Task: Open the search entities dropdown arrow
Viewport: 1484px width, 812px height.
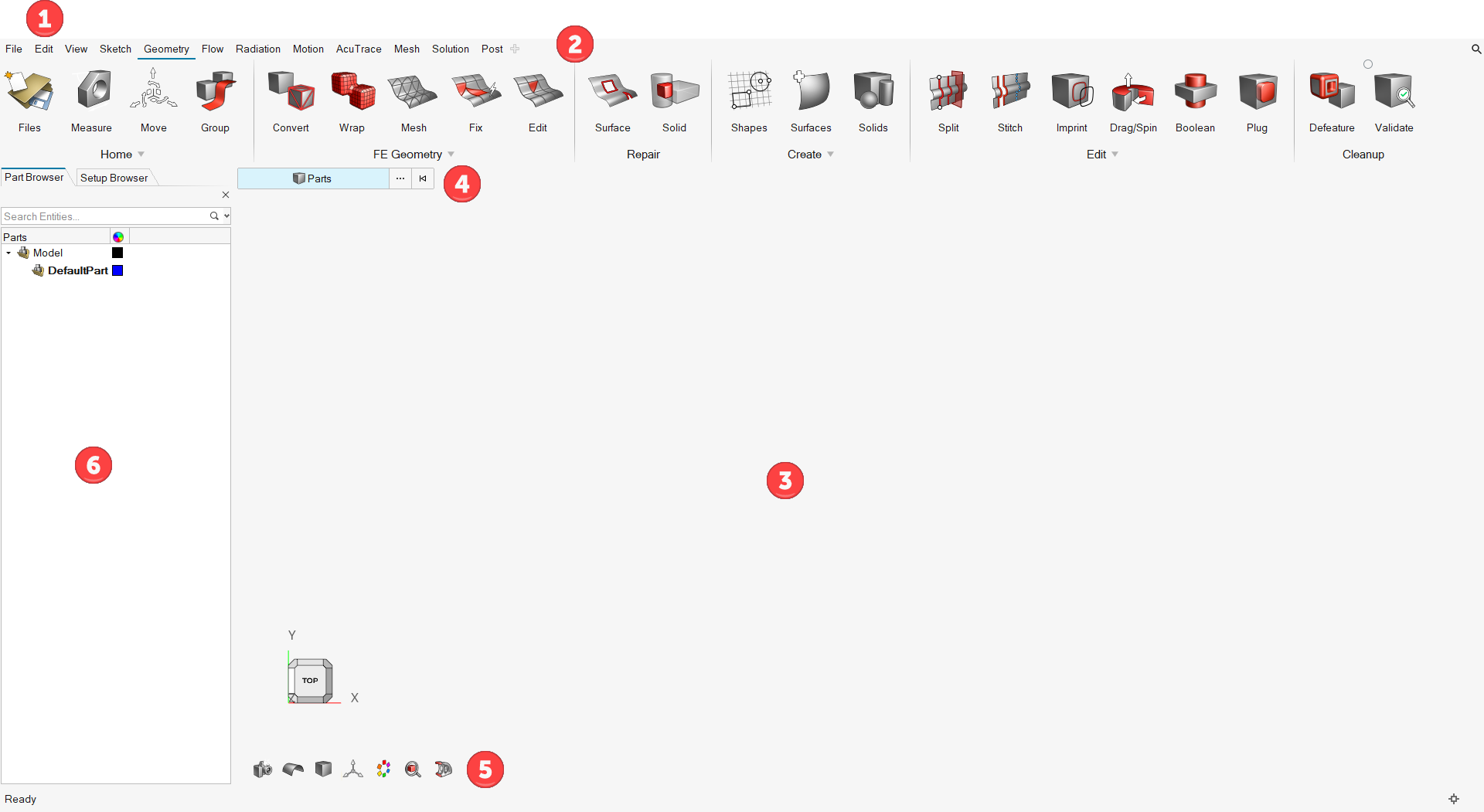Action: (x=226, y=216)
